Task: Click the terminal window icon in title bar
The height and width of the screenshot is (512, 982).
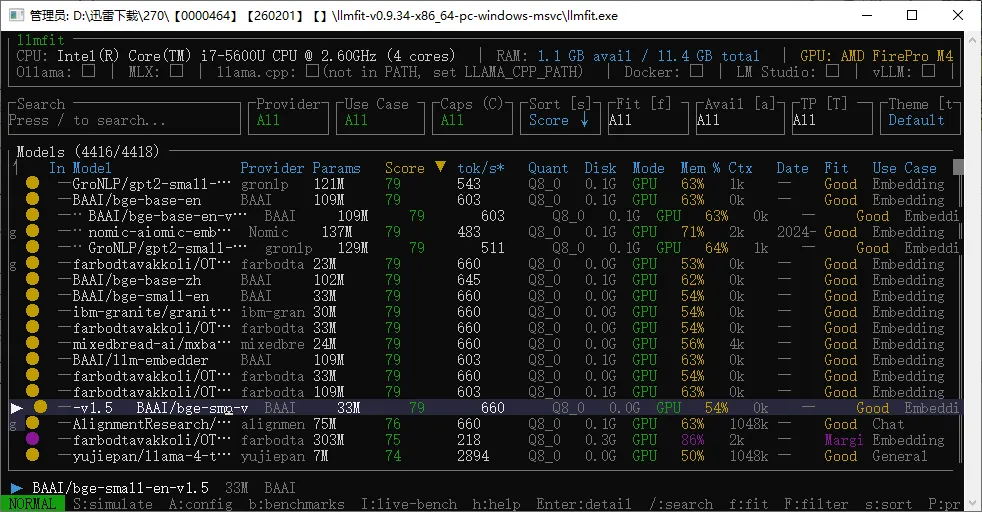Action: pyautogui.click(x=16, y=15)
